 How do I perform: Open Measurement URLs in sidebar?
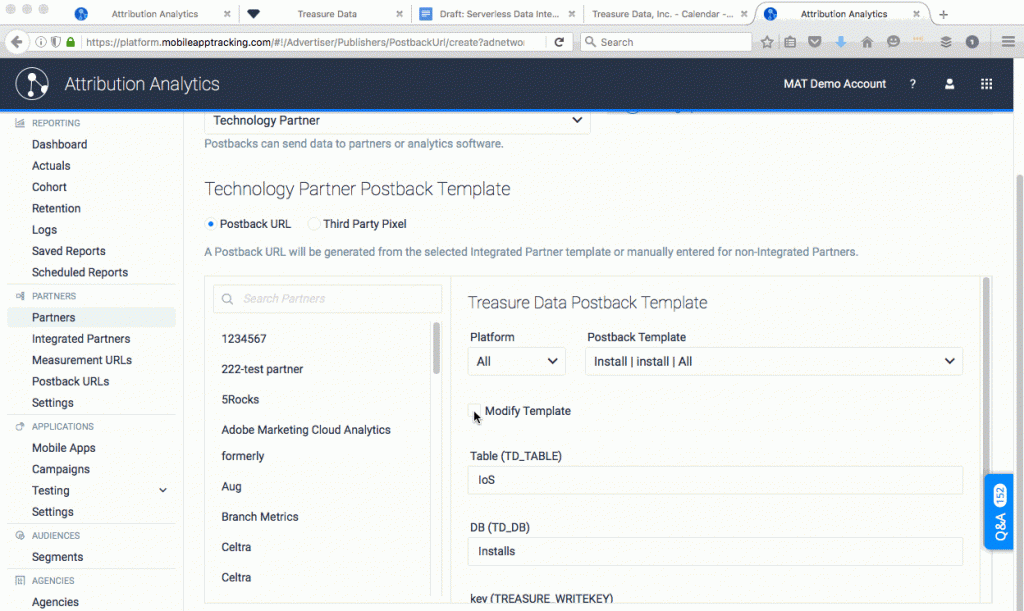[x=82, y=360]
